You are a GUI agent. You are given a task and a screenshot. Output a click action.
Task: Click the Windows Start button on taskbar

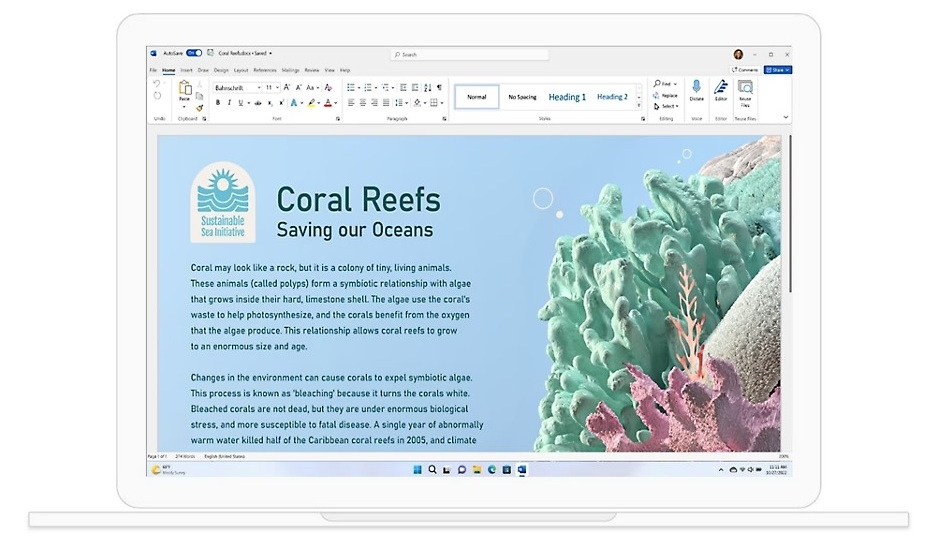417,469
